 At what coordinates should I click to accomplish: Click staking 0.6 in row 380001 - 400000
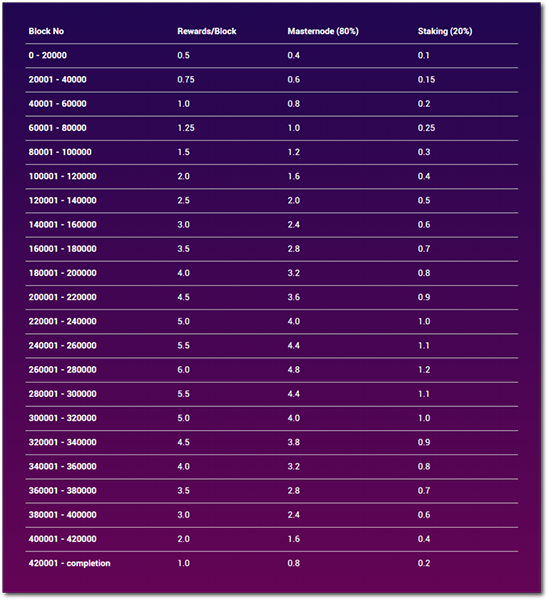coord(424,515)
